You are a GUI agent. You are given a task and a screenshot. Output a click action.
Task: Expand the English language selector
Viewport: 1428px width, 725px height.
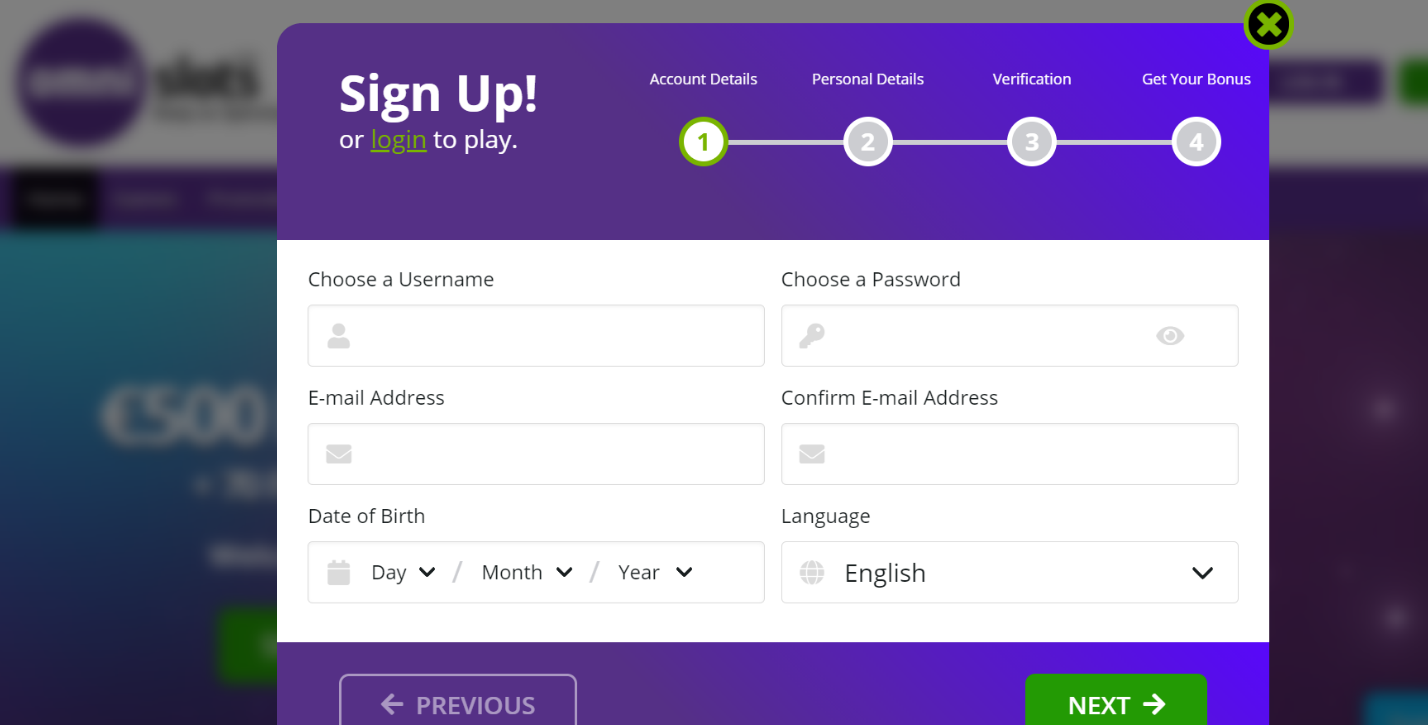point(1010,572)
